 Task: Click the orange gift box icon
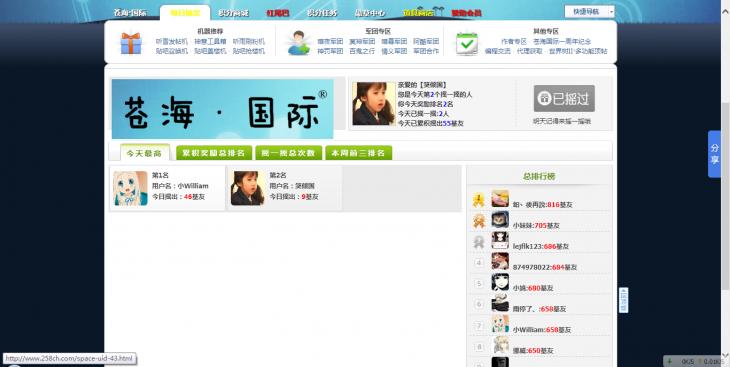point(131,43)
